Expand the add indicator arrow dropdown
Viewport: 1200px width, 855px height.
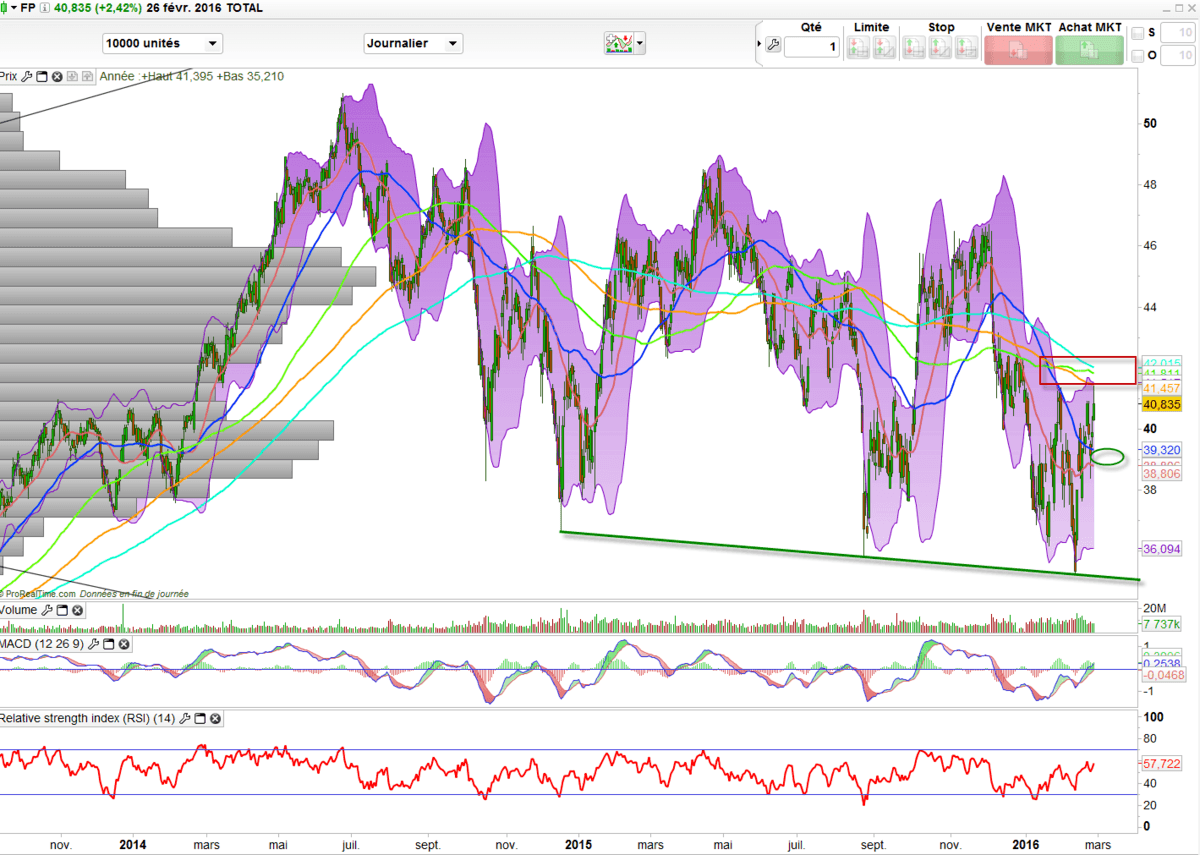pos(640,43)
